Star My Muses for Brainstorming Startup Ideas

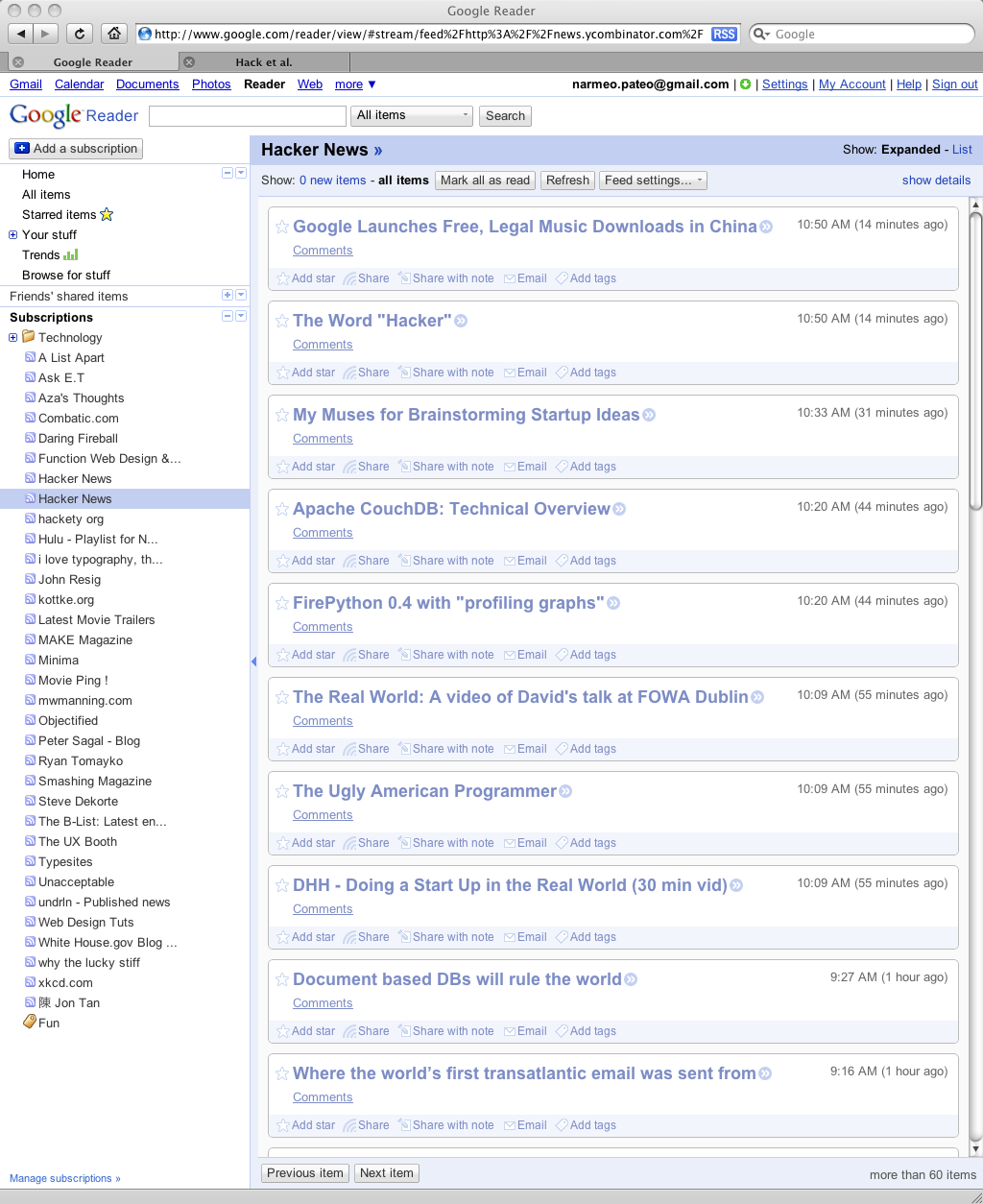282,415
